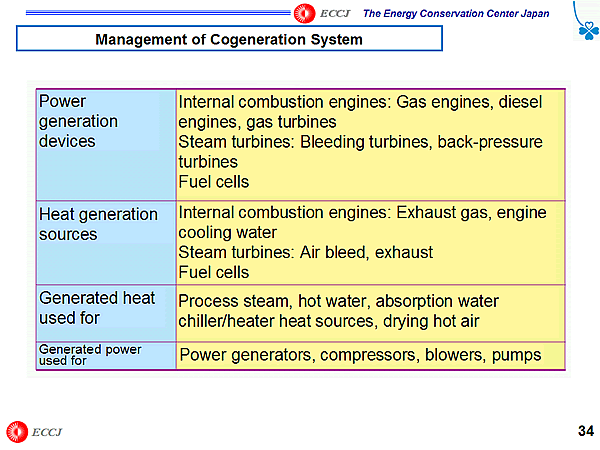Viewport: 600px width, 450px height.
Task: Select the 'Heat generation sources' cell
Action: [x=106, y=243]
